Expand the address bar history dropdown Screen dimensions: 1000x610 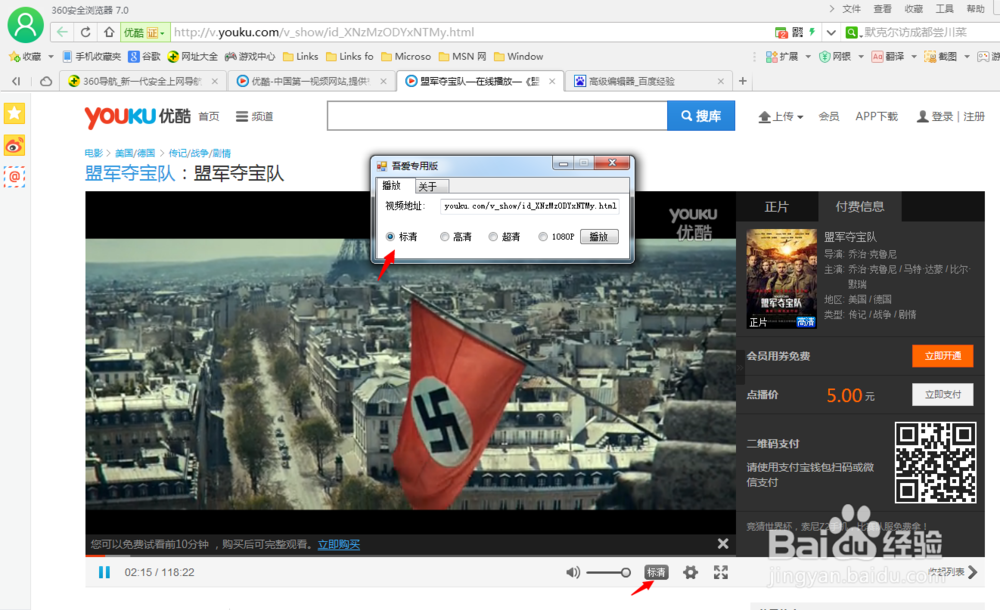(831, 32)
